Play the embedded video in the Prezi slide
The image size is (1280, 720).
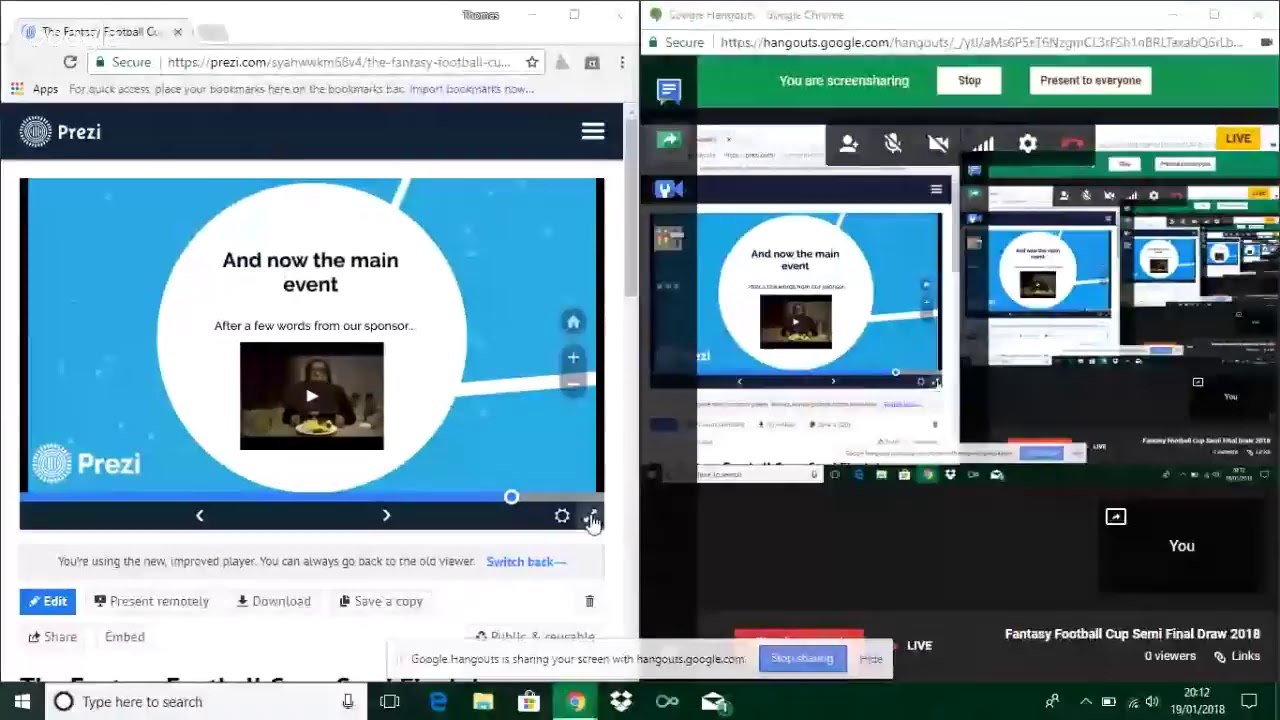312,396
